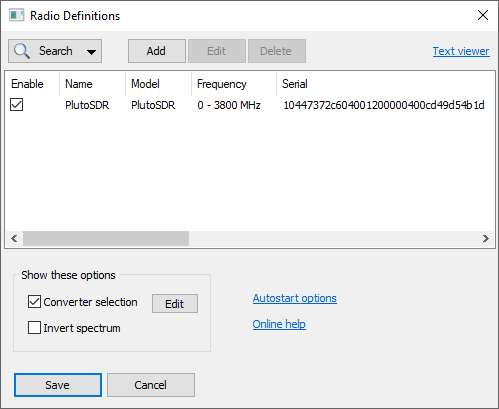Click the Radio Definitions title bar icon
This screenshot has width=499, height=409.
pos(17,15)
